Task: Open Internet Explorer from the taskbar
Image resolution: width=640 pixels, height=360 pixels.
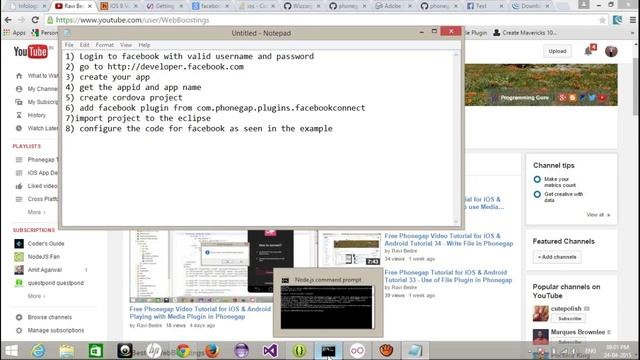Action: (x=38, y=351)
